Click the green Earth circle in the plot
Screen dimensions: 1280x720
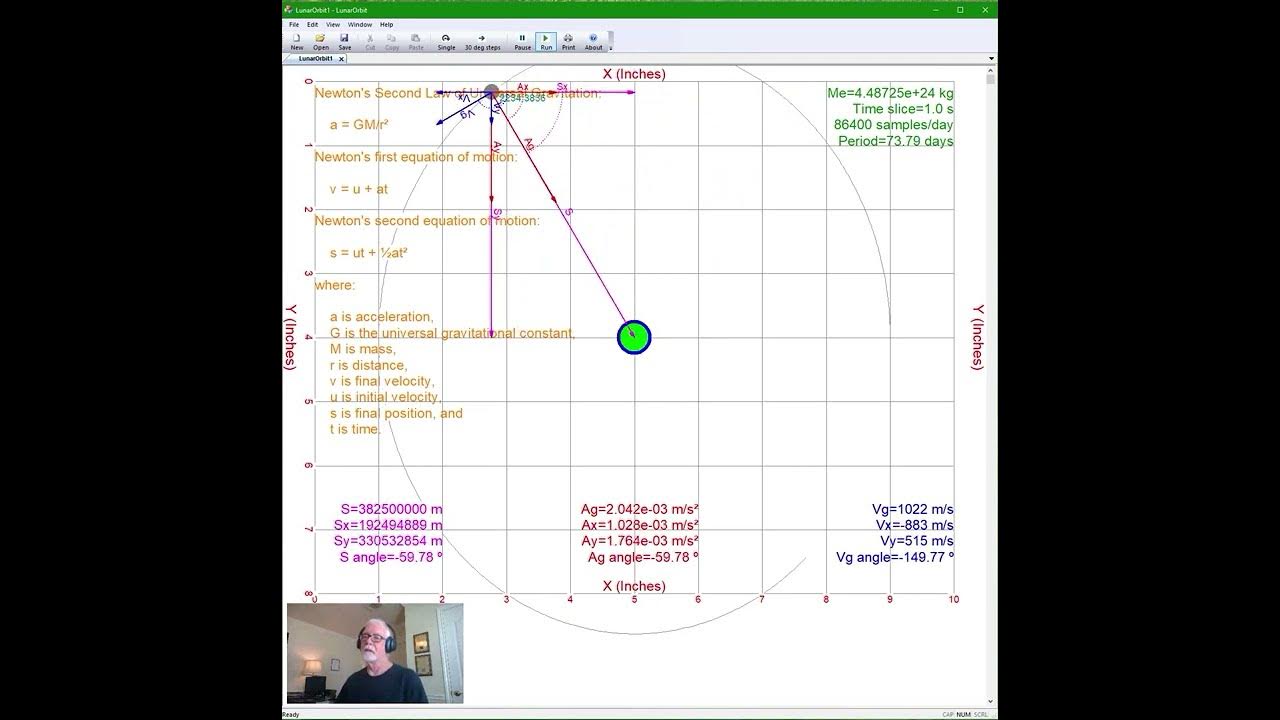point(634,337)
